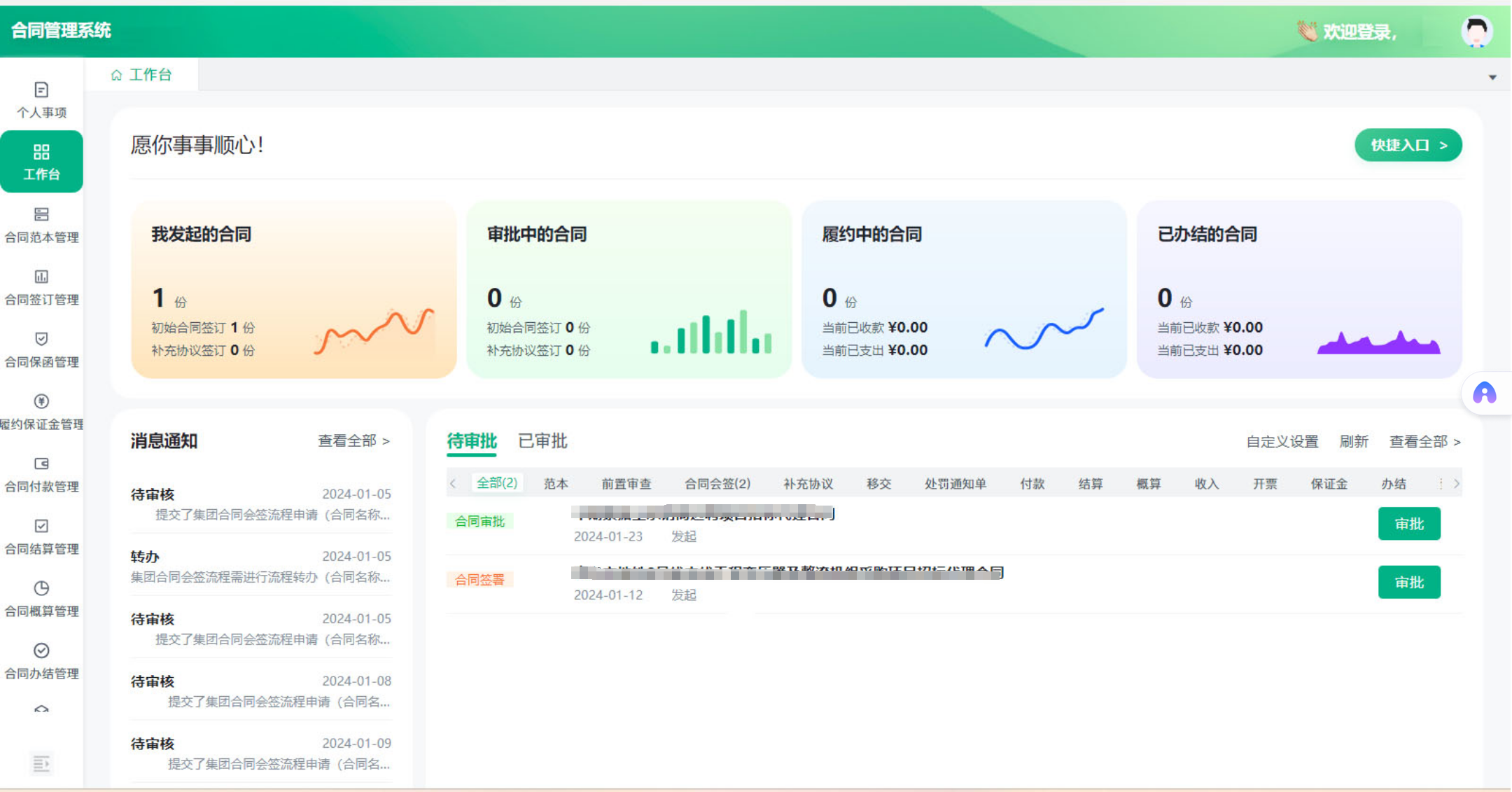Open 履约保证金管理 sidebar icon
This screenshot has width=1512, height=792.
(41, 402)
